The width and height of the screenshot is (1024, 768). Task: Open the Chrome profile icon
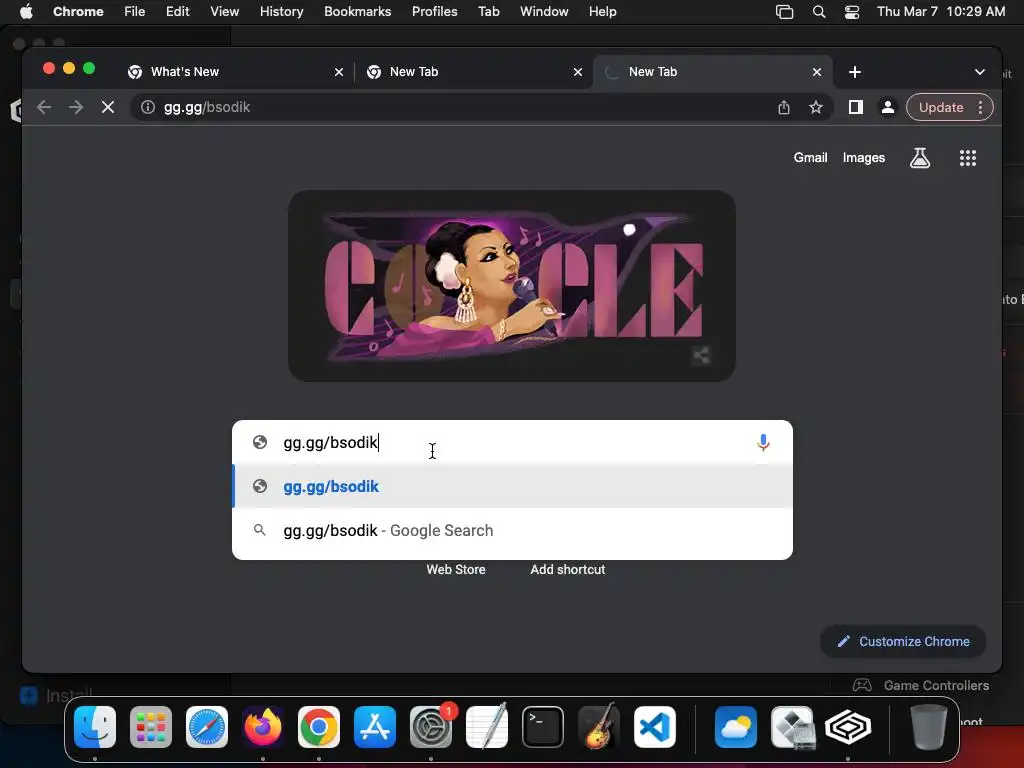(x=888, y=107)
